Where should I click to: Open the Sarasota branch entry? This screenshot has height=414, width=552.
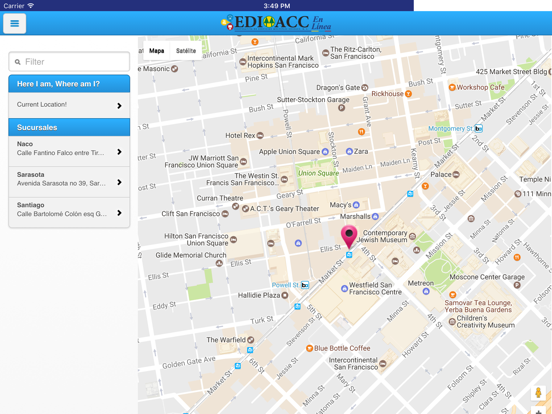click(69, 182)
